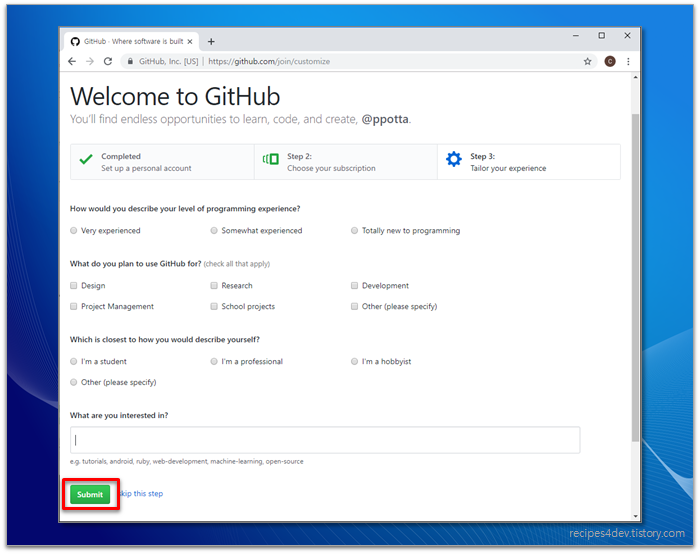Check Other (please specify) usage checkbox
700x555 pixels.
coord(354,306)
